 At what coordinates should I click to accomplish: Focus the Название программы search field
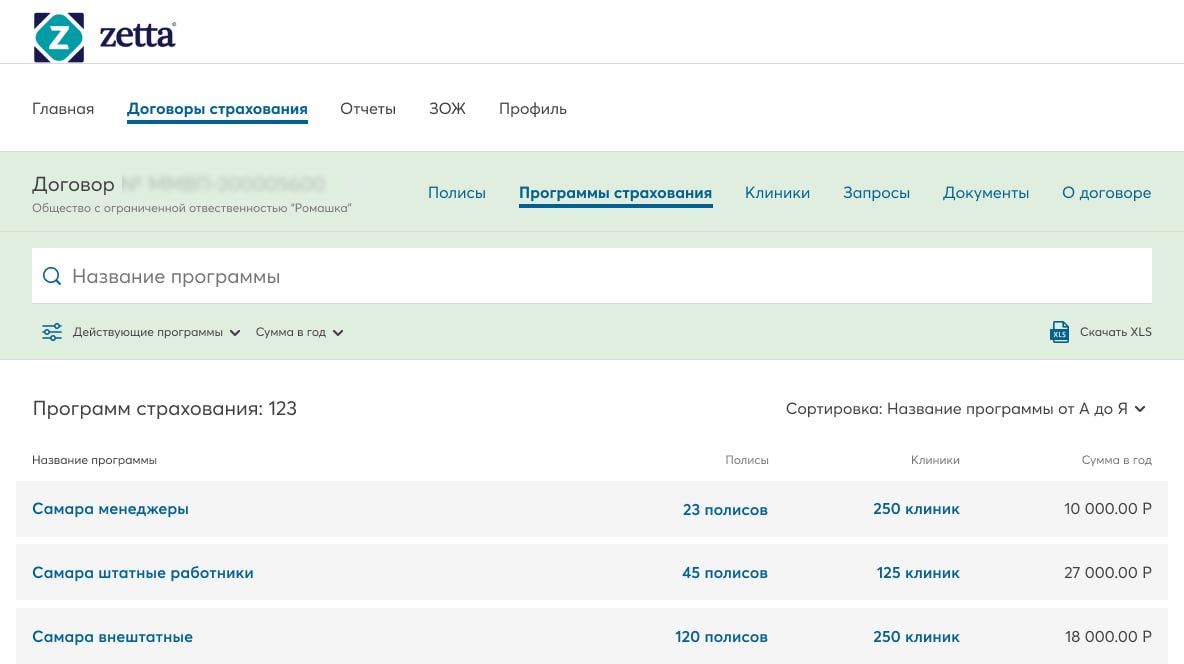click(x=600, y=277)
